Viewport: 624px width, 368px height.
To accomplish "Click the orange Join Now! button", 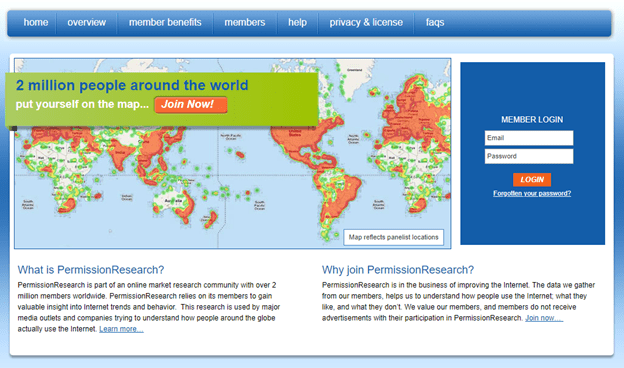I will (191, 105).
